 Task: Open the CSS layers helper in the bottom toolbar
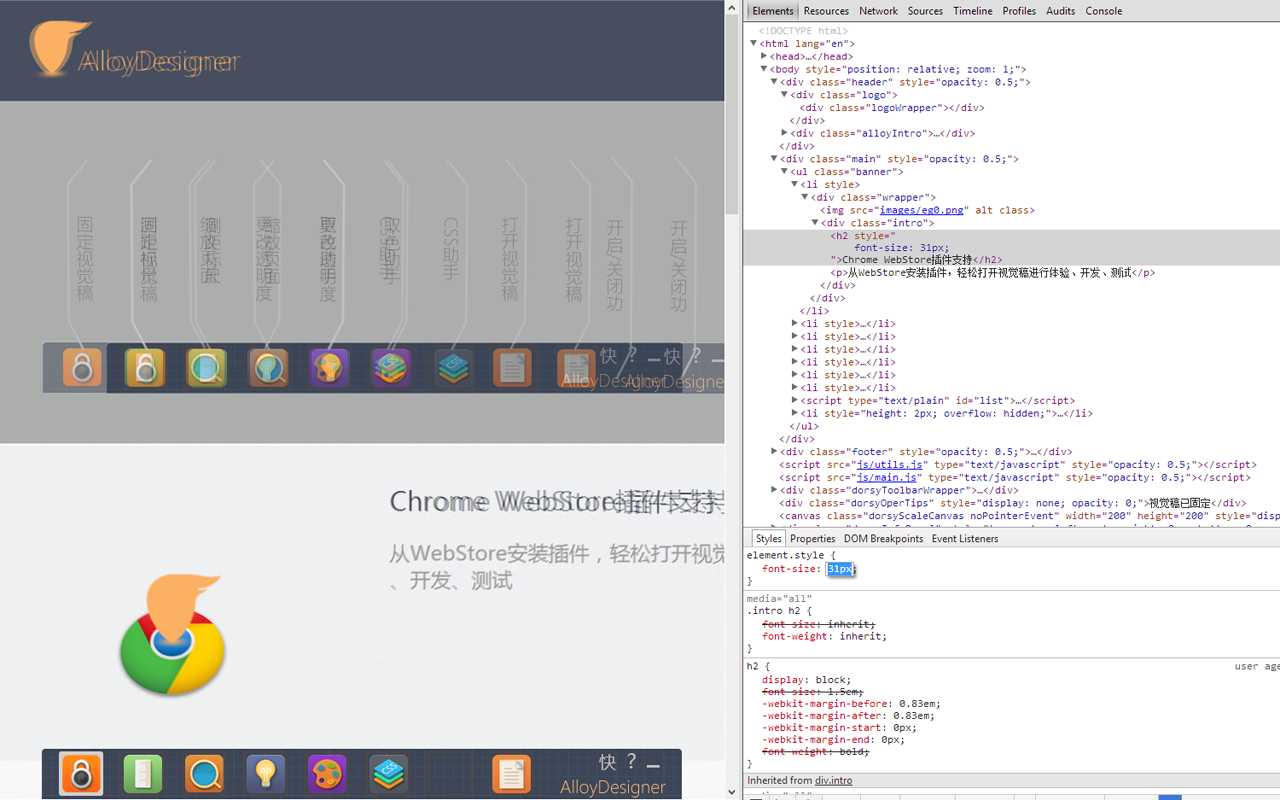tap(388, 774)
